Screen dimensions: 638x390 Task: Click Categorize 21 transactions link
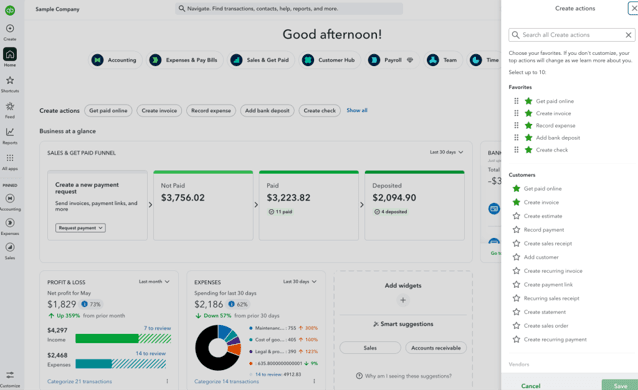click(79, 381)
